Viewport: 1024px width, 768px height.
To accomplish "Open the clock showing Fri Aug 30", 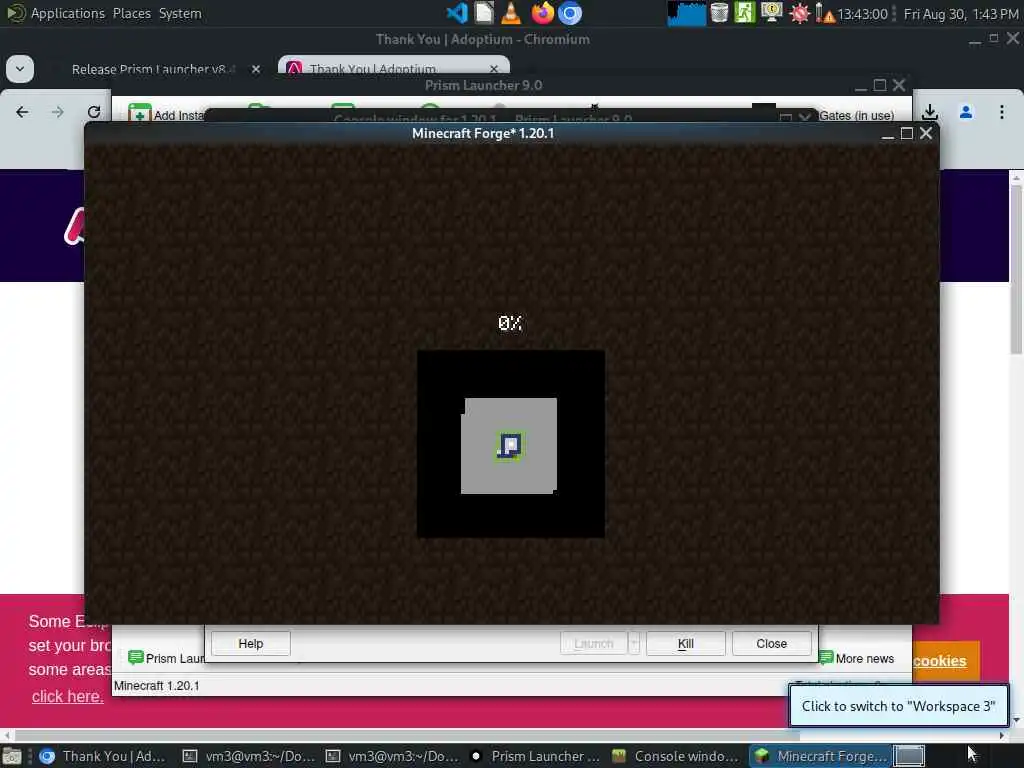I will (961, 14).
